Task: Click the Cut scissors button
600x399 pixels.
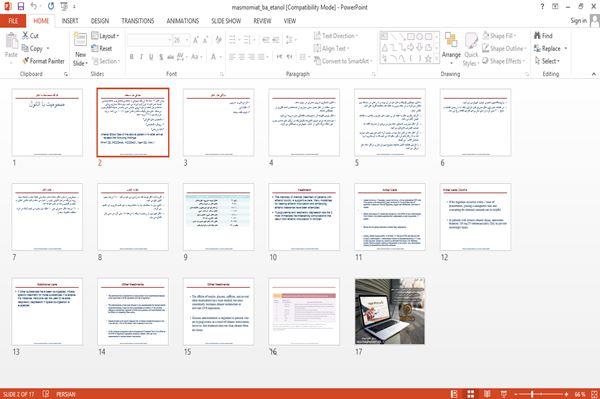Action: 30,36
